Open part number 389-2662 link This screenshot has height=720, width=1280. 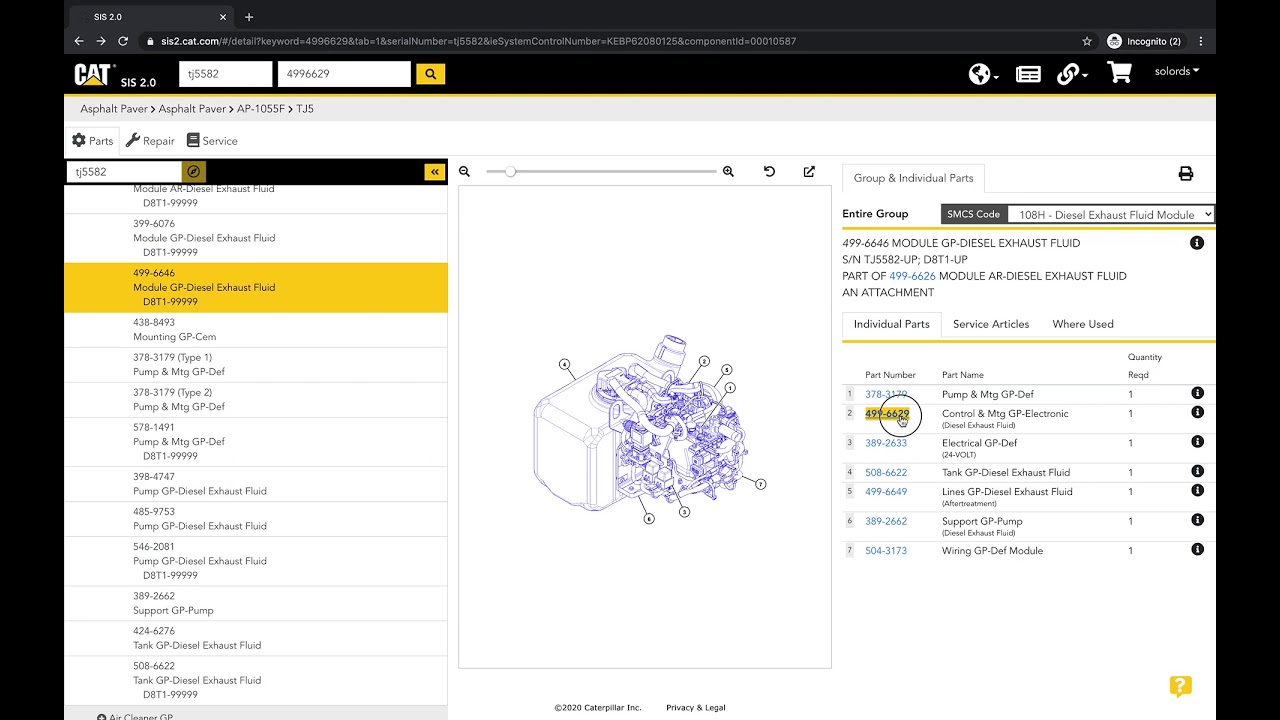[x=886, y=521]
